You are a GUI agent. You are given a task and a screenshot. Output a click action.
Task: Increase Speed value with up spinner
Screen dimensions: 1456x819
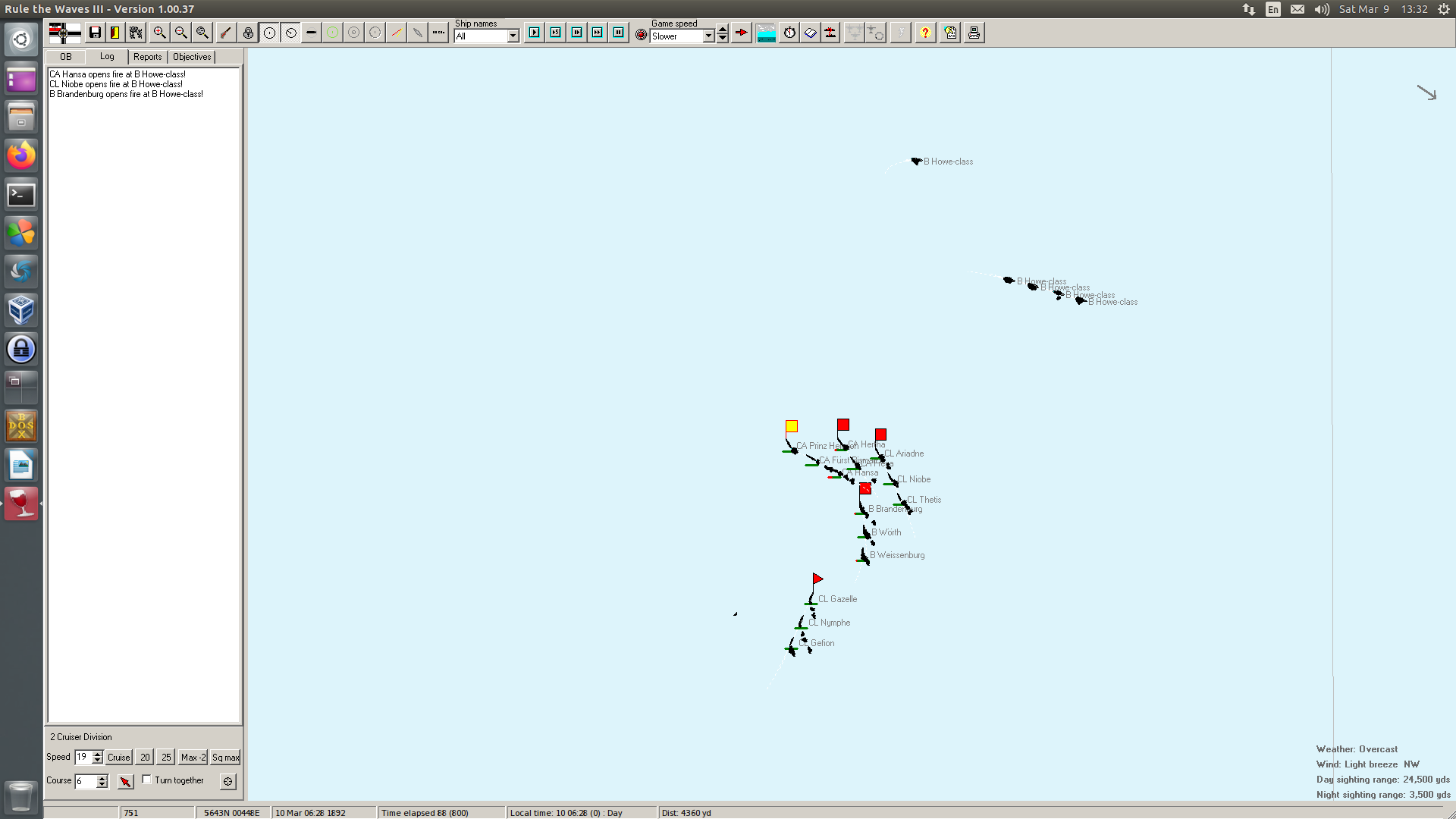click(97, 754)
